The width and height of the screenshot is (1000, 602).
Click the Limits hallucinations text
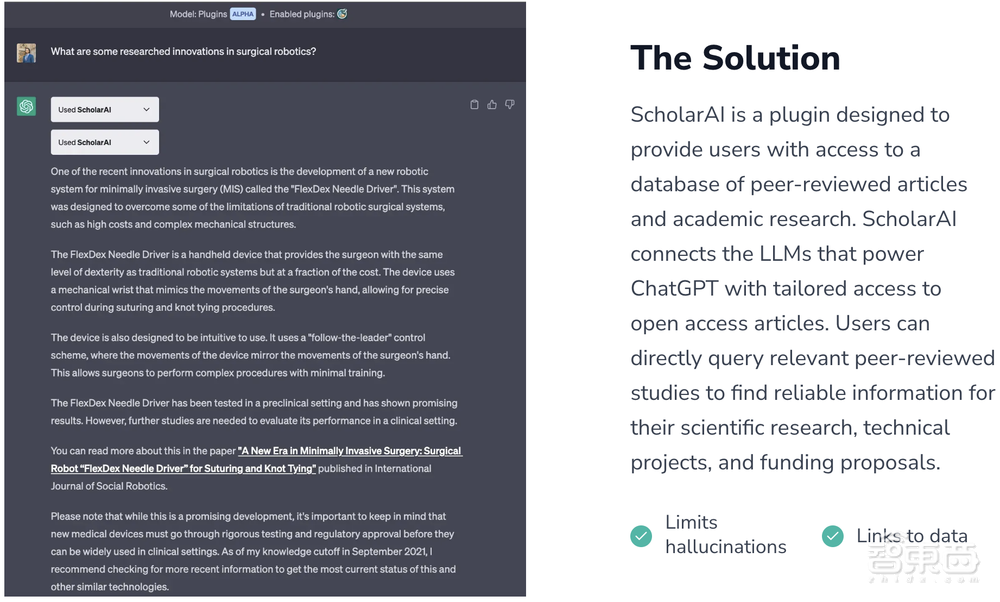(x=725, y=535)
